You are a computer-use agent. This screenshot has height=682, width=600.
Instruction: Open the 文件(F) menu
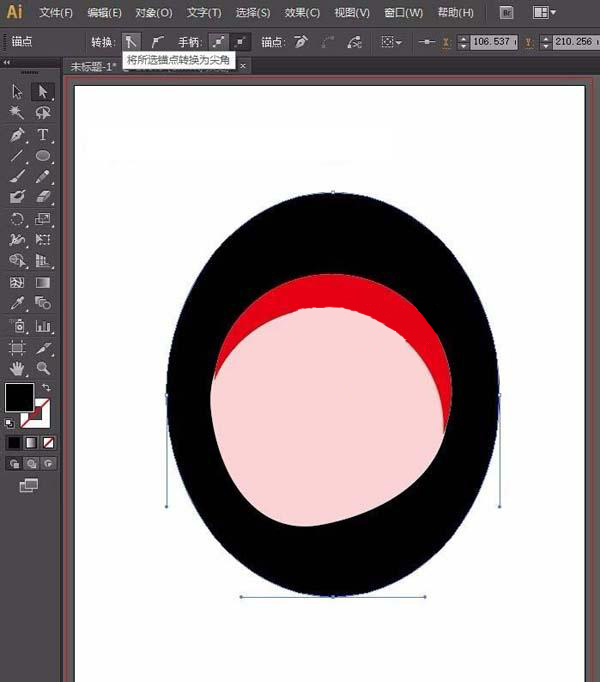point(56,13)
